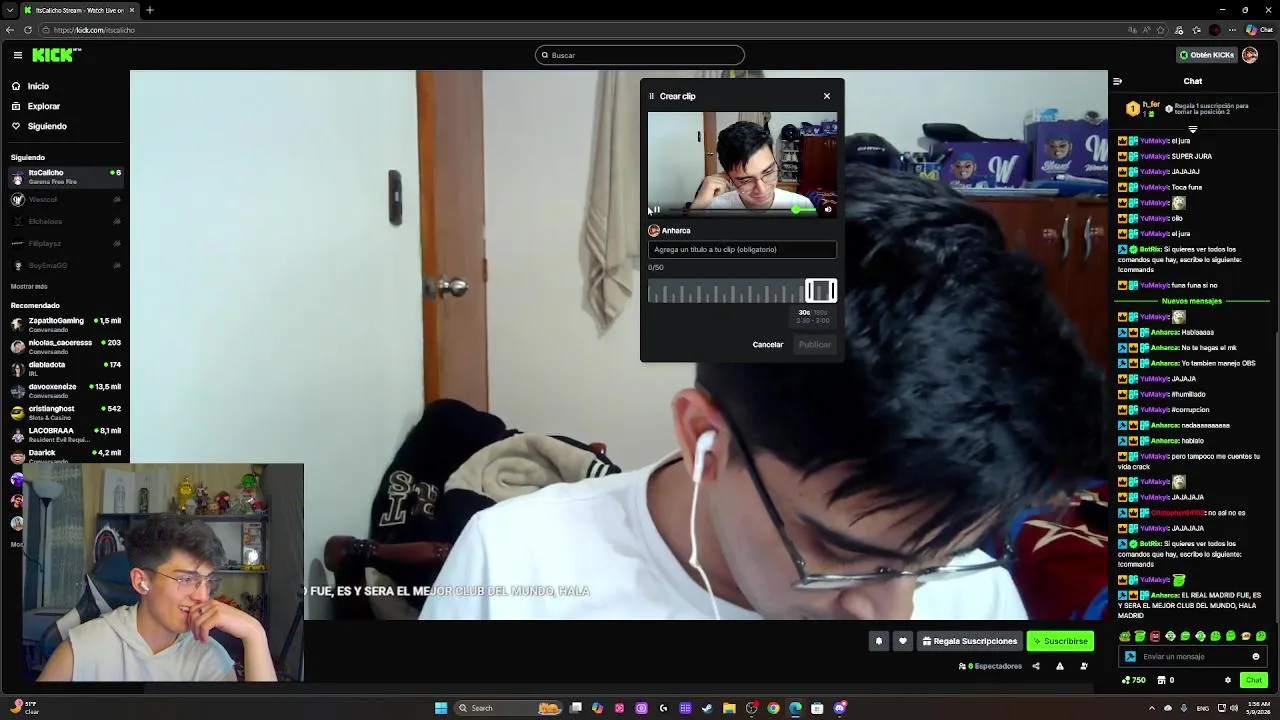Show hidden system tray icons
This screenshot has height=720, width=1280.
pos(1152,708)
